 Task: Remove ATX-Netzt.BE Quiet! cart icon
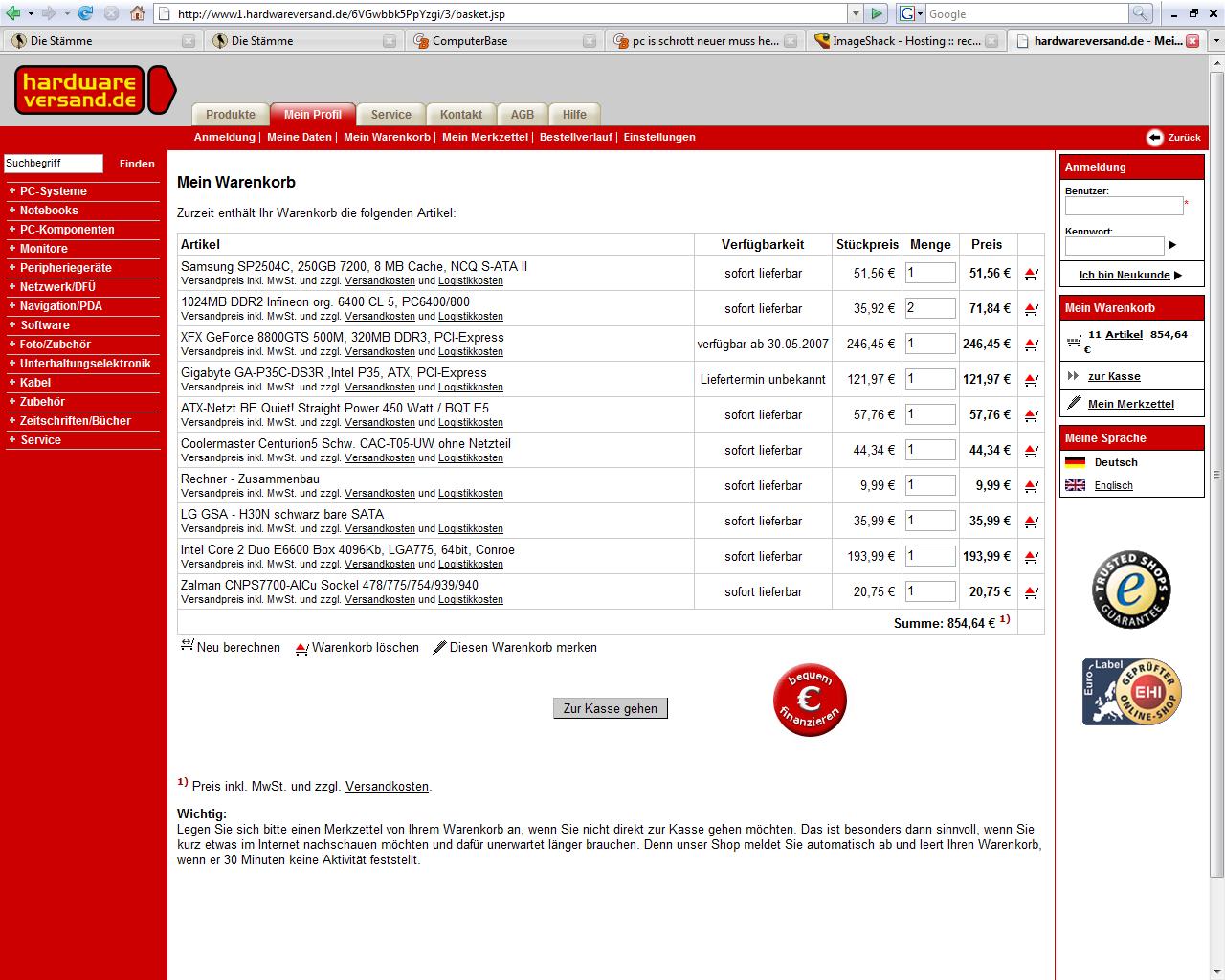click(1031, 415)
